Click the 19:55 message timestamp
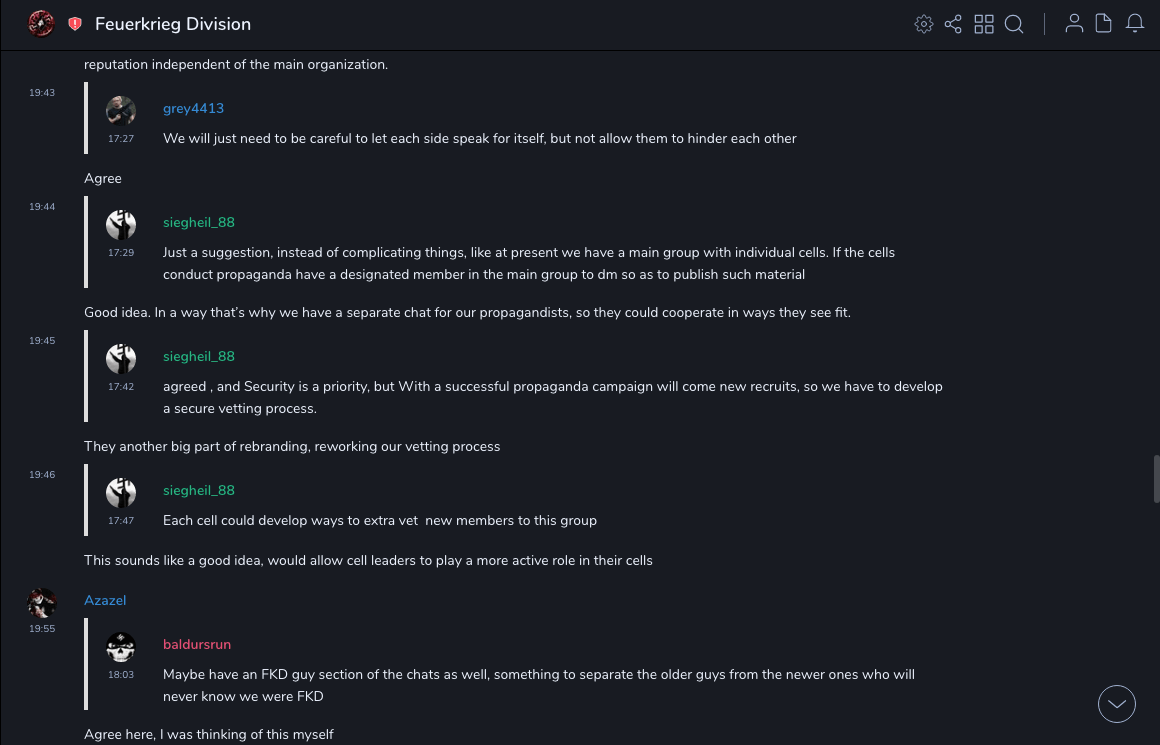1160x745 pixels. [42, 629]
